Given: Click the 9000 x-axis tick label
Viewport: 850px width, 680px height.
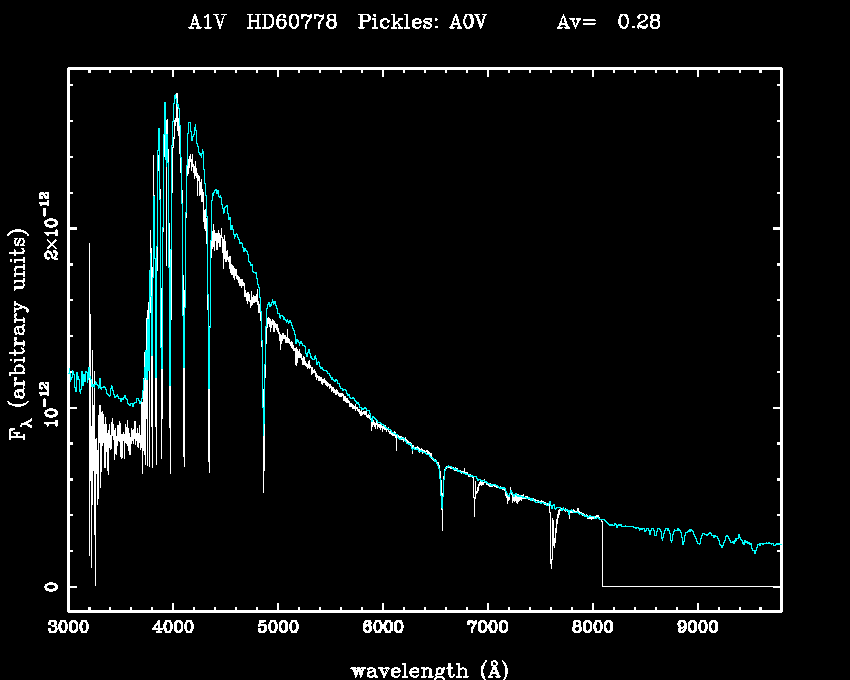Looking at the screenshot, I should click(x=697, y=627).
